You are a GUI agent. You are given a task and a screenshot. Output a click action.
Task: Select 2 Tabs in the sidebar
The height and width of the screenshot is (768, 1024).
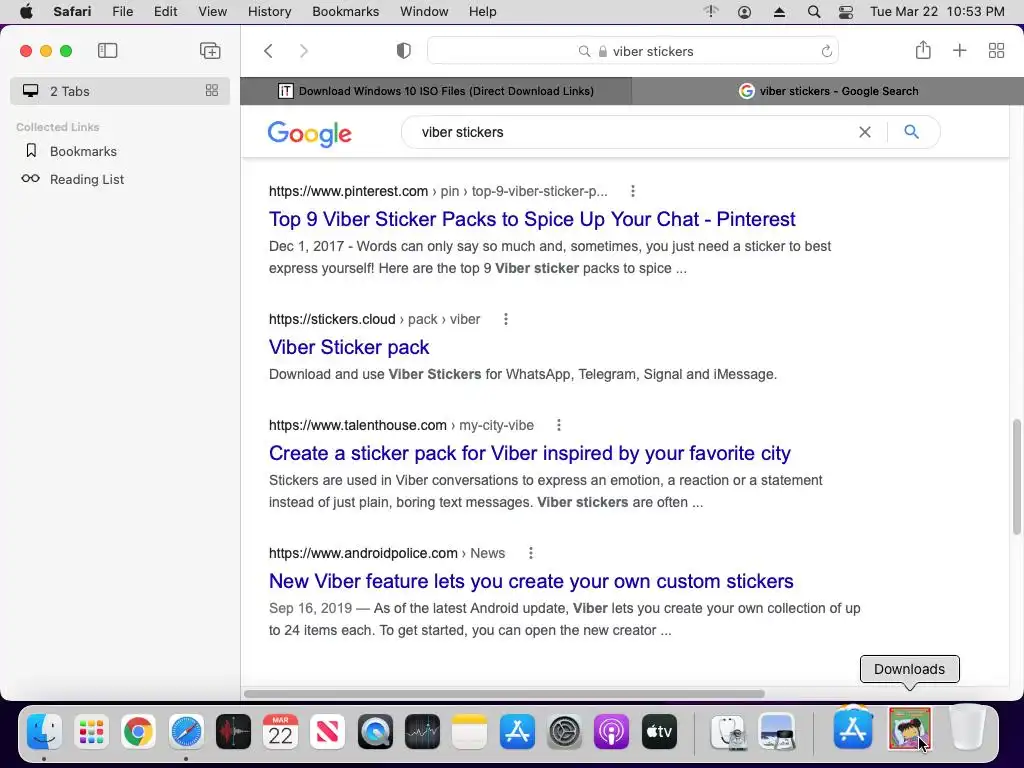120,91
